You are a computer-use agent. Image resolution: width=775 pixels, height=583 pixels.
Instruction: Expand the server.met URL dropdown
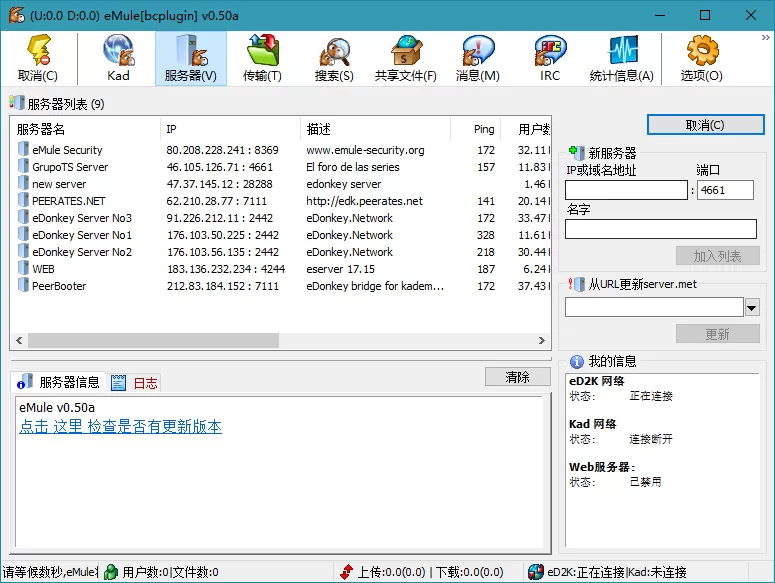pos(752,307)
